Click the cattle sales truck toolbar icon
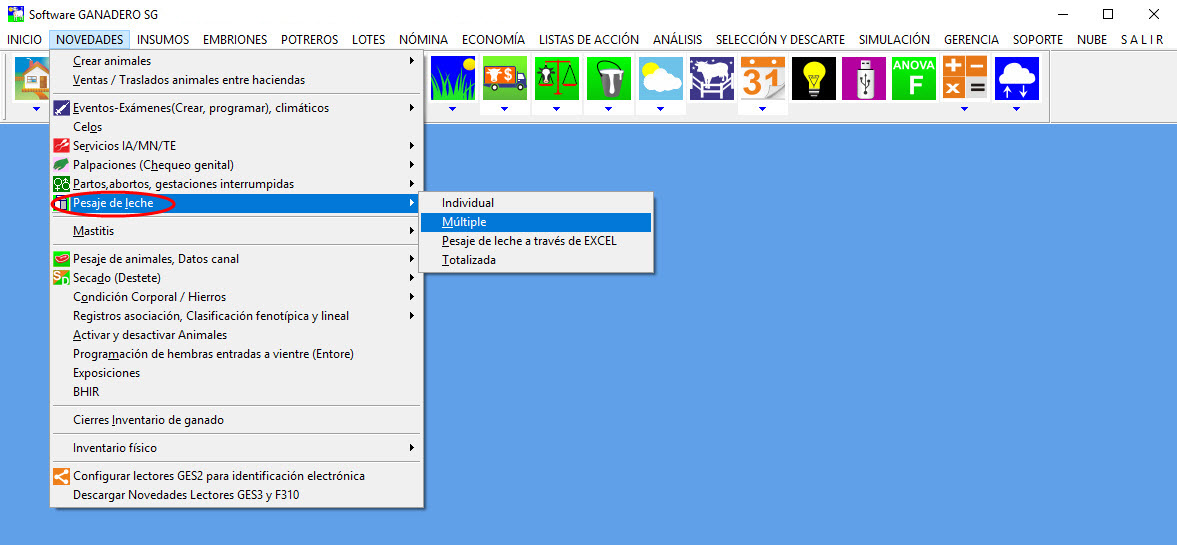This screenshot has width=1177, height=545. coord(504,78)
